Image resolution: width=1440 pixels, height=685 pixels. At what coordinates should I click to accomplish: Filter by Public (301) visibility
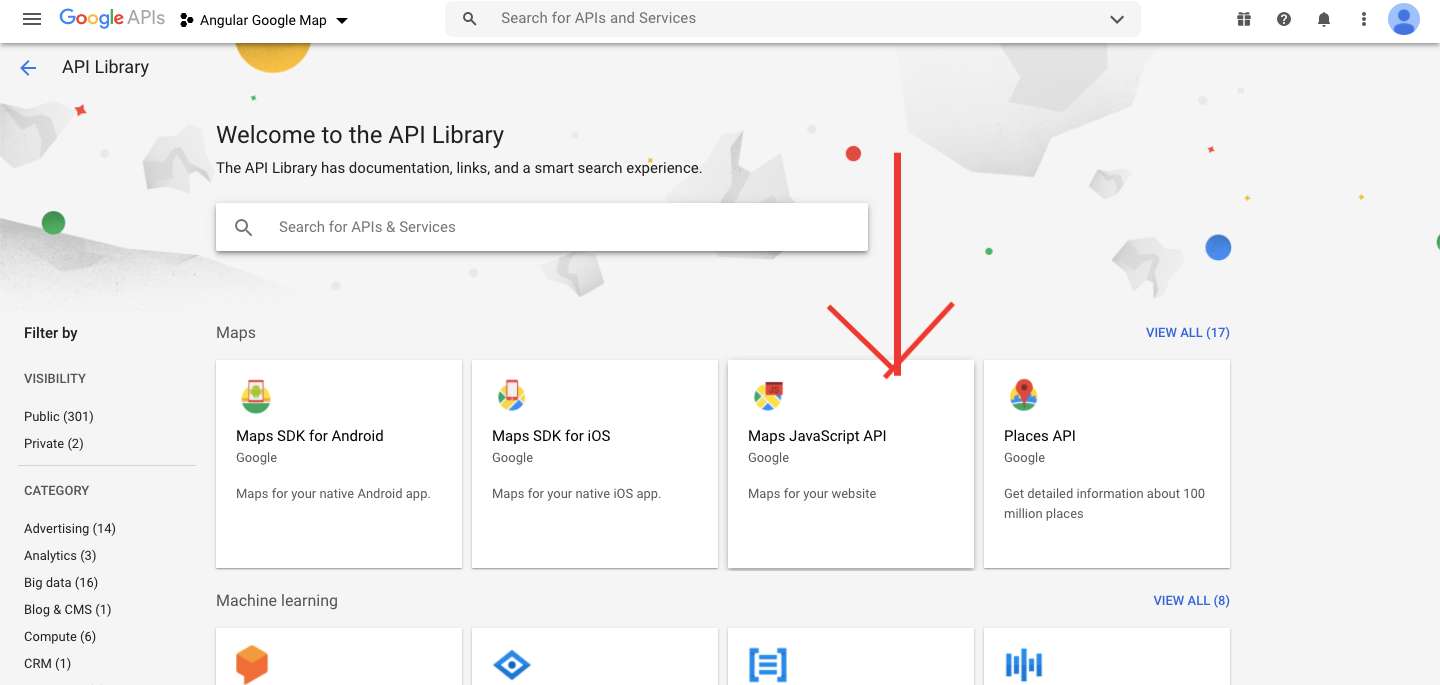pos(59,416)
